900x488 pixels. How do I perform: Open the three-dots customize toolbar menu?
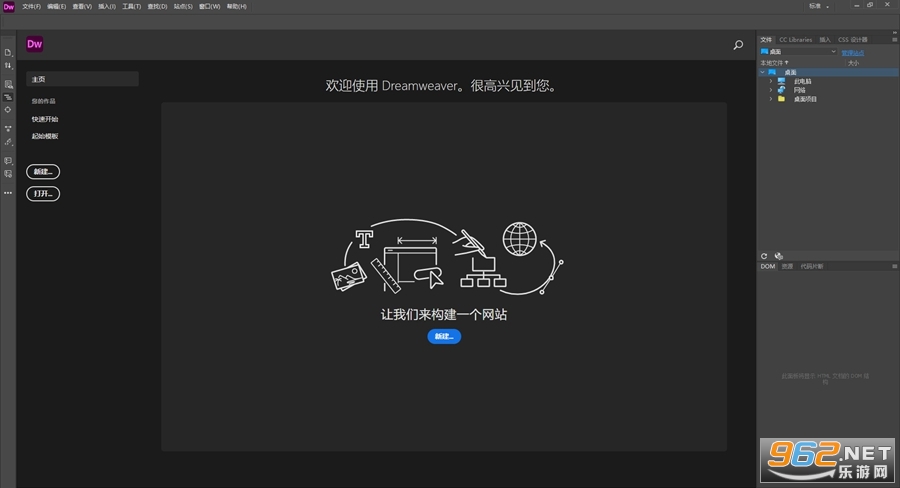point(8,193)
